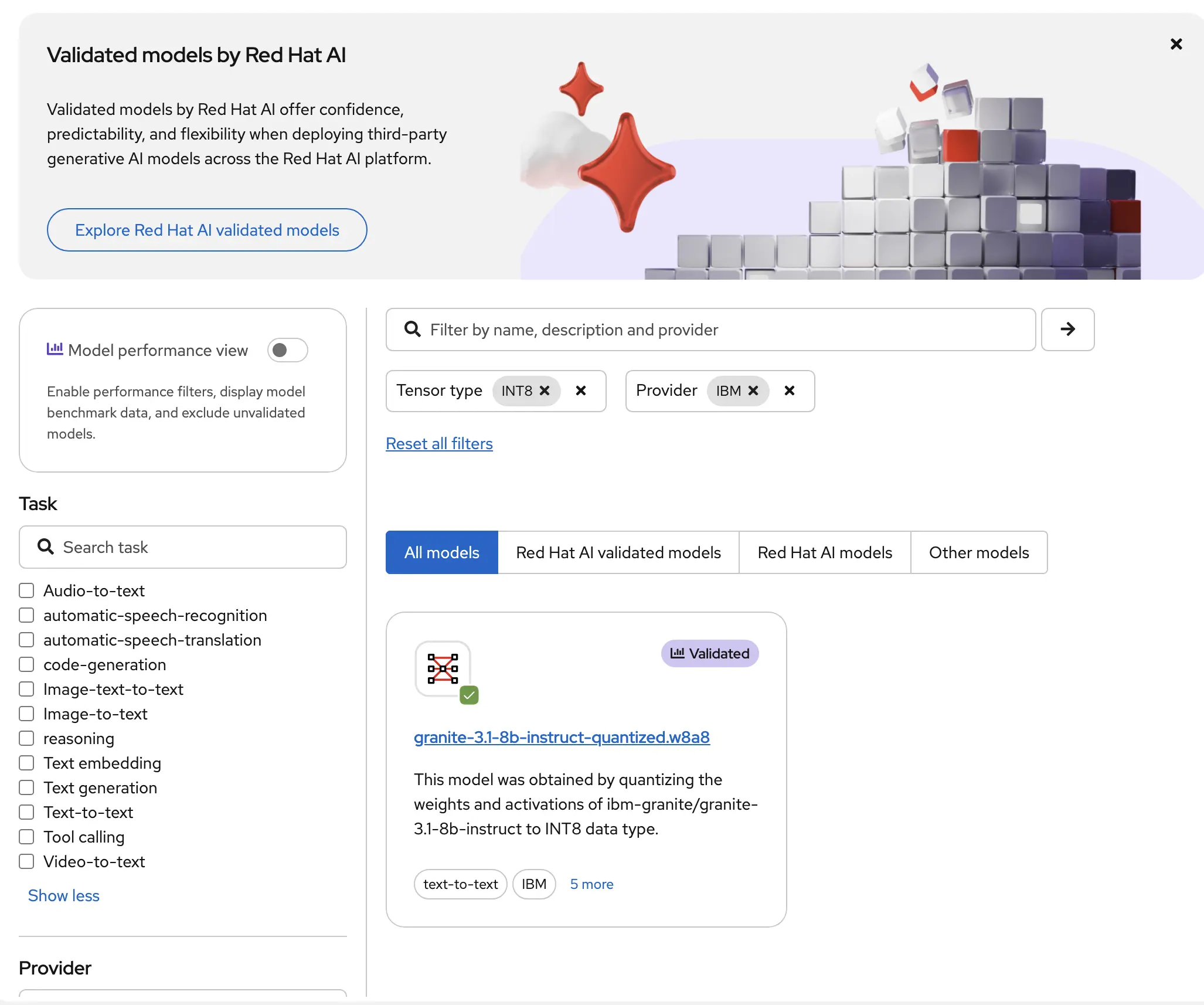Check the Image-text-to-text task
Viewport: 1204px width, 1005px height.
26,689
